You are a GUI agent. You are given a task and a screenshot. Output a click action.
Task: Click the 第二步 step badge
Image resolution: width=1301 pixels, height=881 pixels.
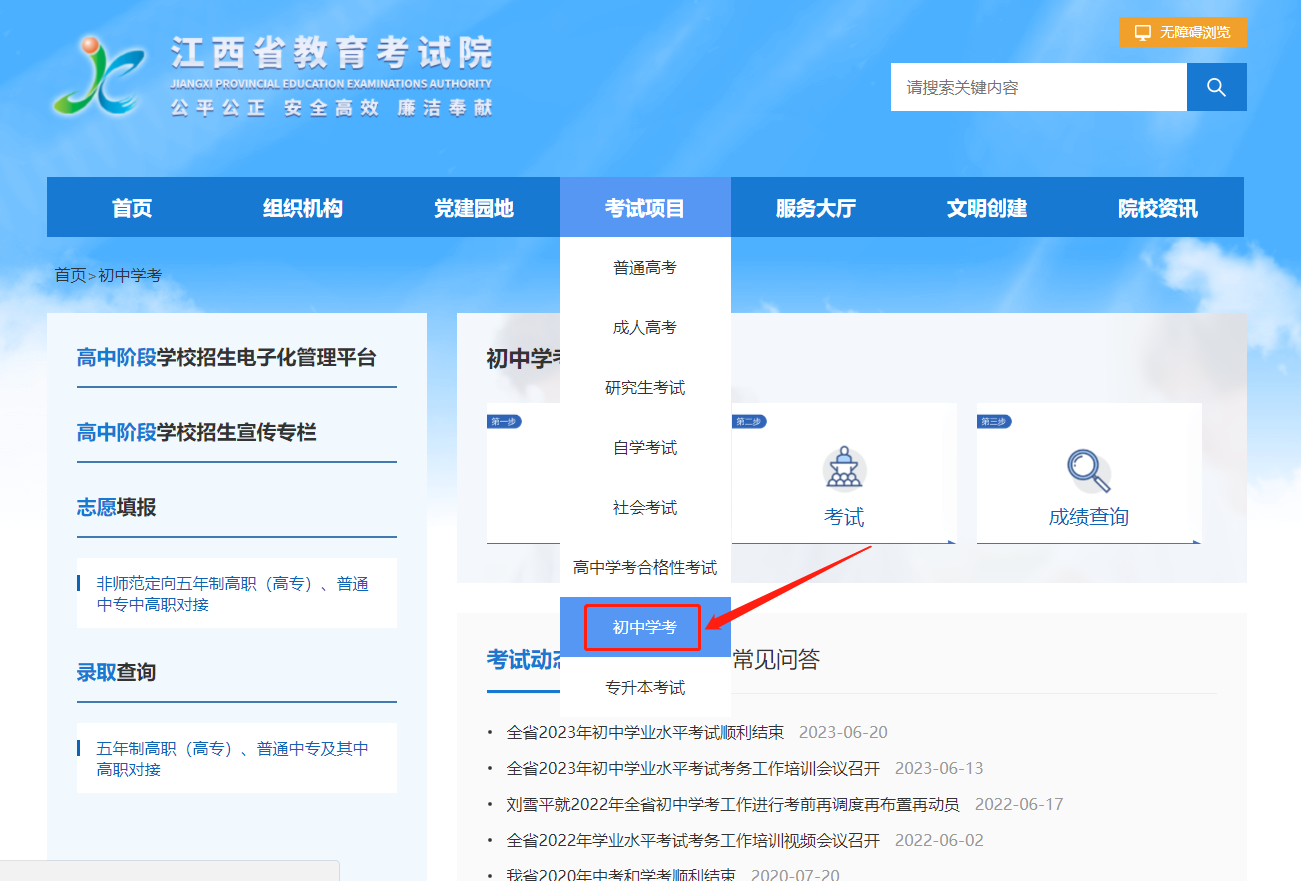click(x=748, y=421)
